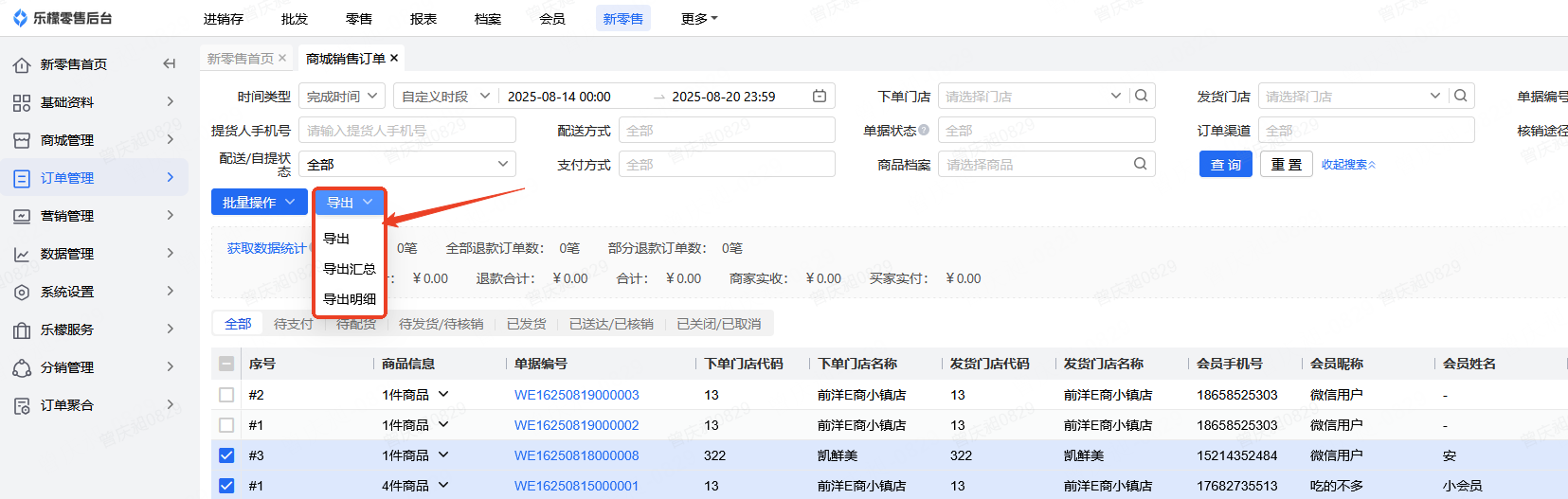This screenshot has height=499, width=1568.
Task: Click the 提货人手机号 input field
Action: 407,130
